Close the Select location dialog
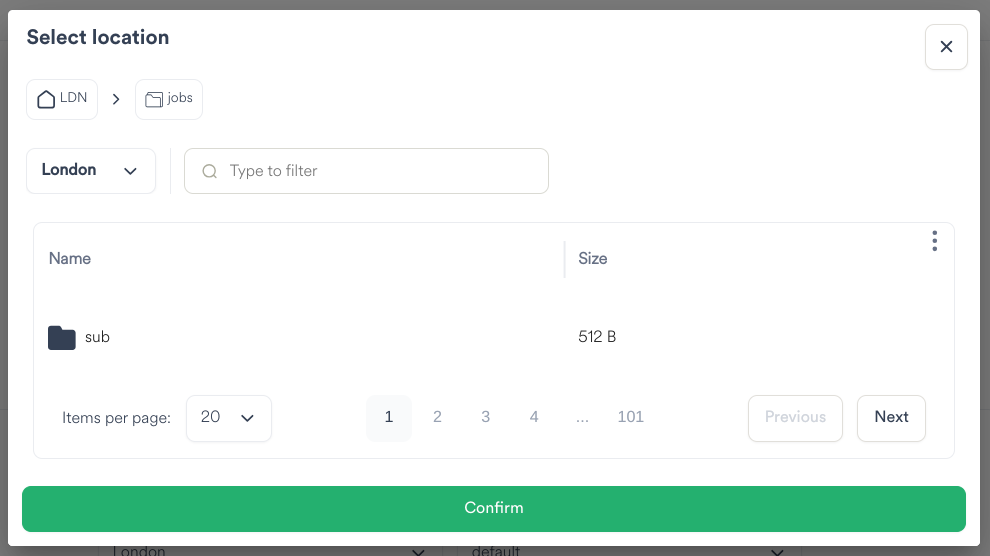 [946, 47]
